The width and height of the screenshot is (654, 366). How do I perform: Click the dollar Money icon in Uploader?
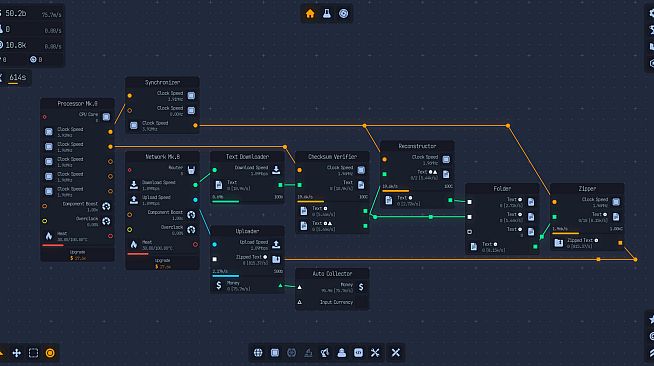[x=219, y=286]
